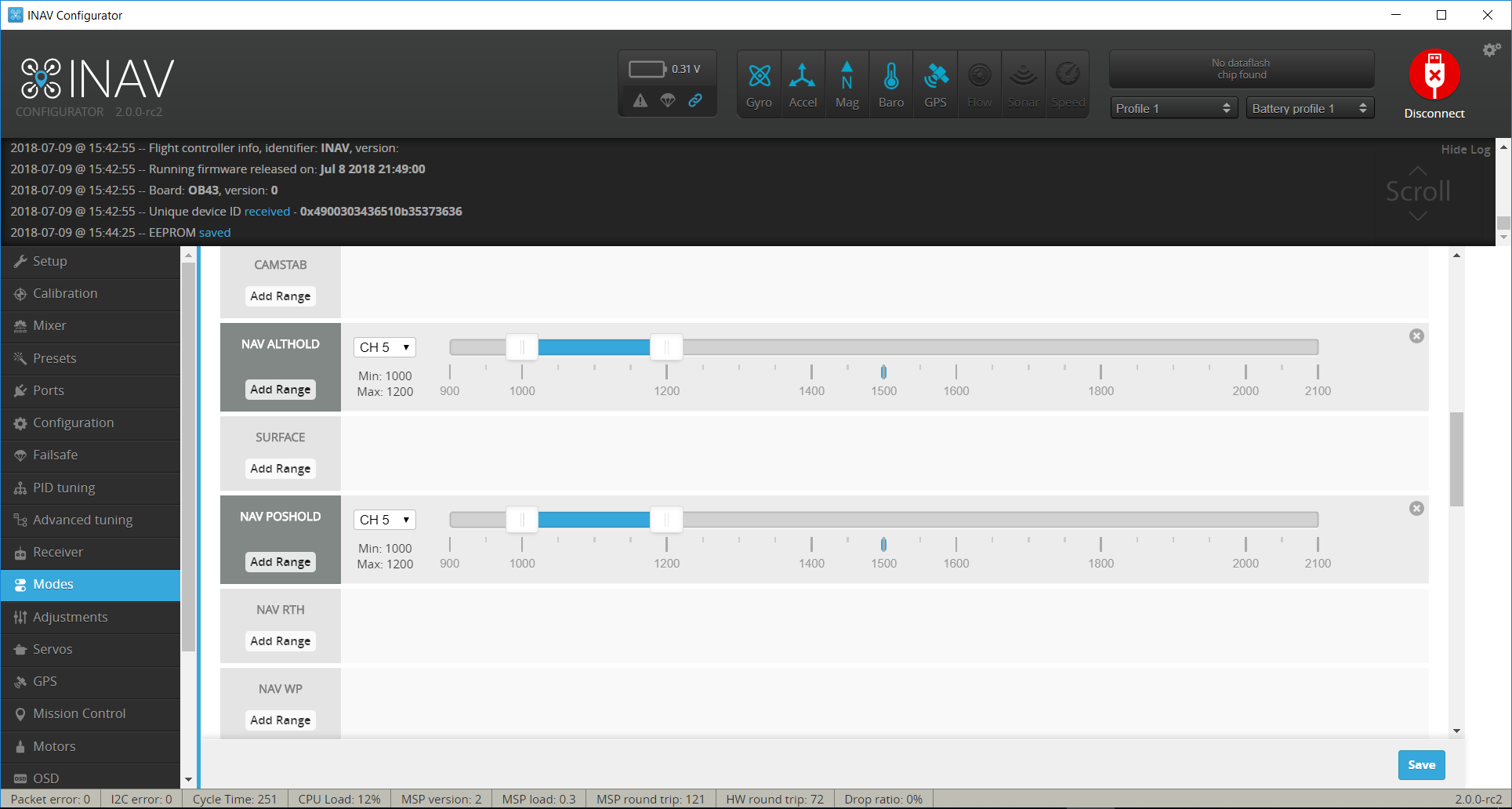Viewport: 1512px width, 809px height.
Task: Click the Disconnect button
Action: [1434, 84]
